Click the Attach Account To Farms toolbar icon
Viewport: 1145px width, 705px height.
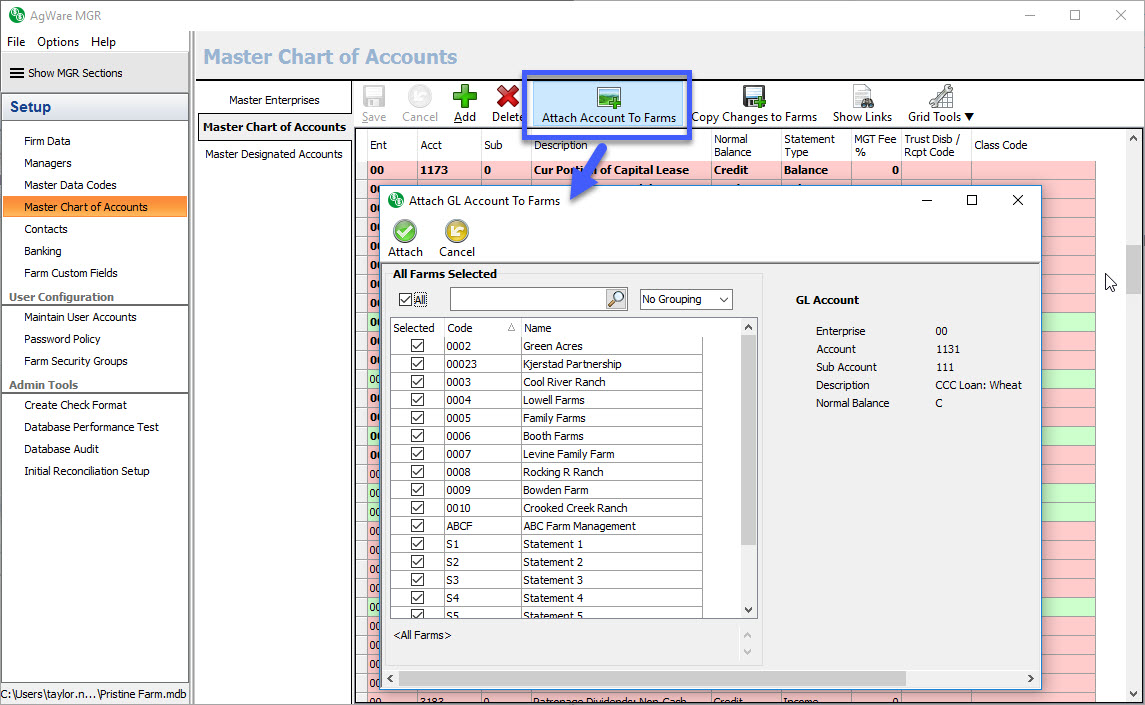coord(608,97)
